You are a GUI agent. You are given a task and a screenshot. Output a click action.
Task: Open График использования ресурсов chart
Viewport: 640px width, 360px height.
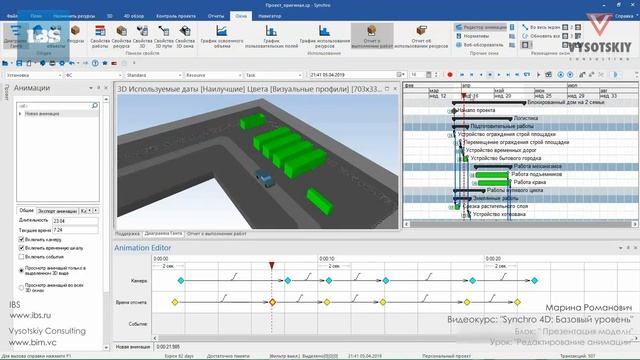pyautogui.click(x=324, y=37)
